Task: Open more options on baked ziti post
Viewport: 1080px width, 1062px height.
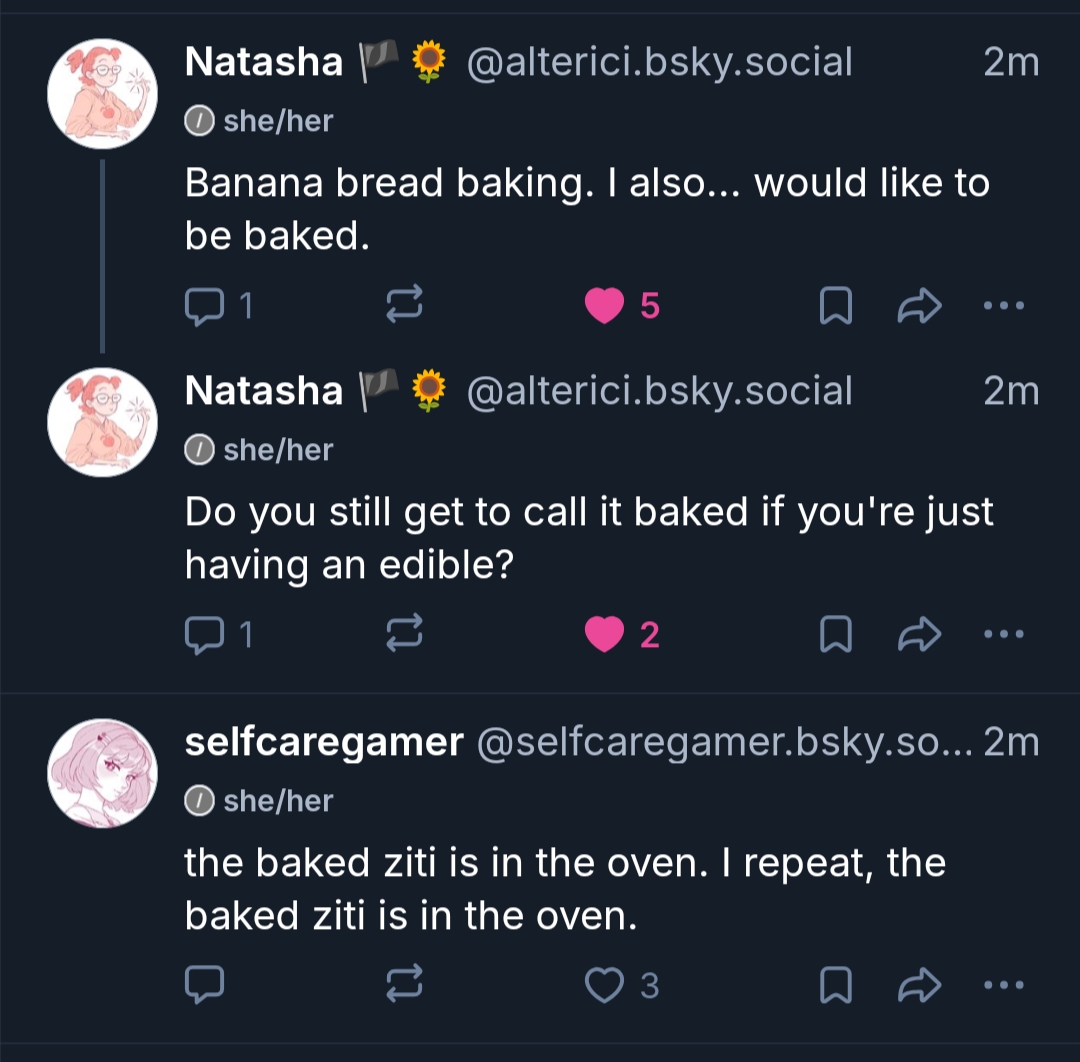Action: (1004, 986)
